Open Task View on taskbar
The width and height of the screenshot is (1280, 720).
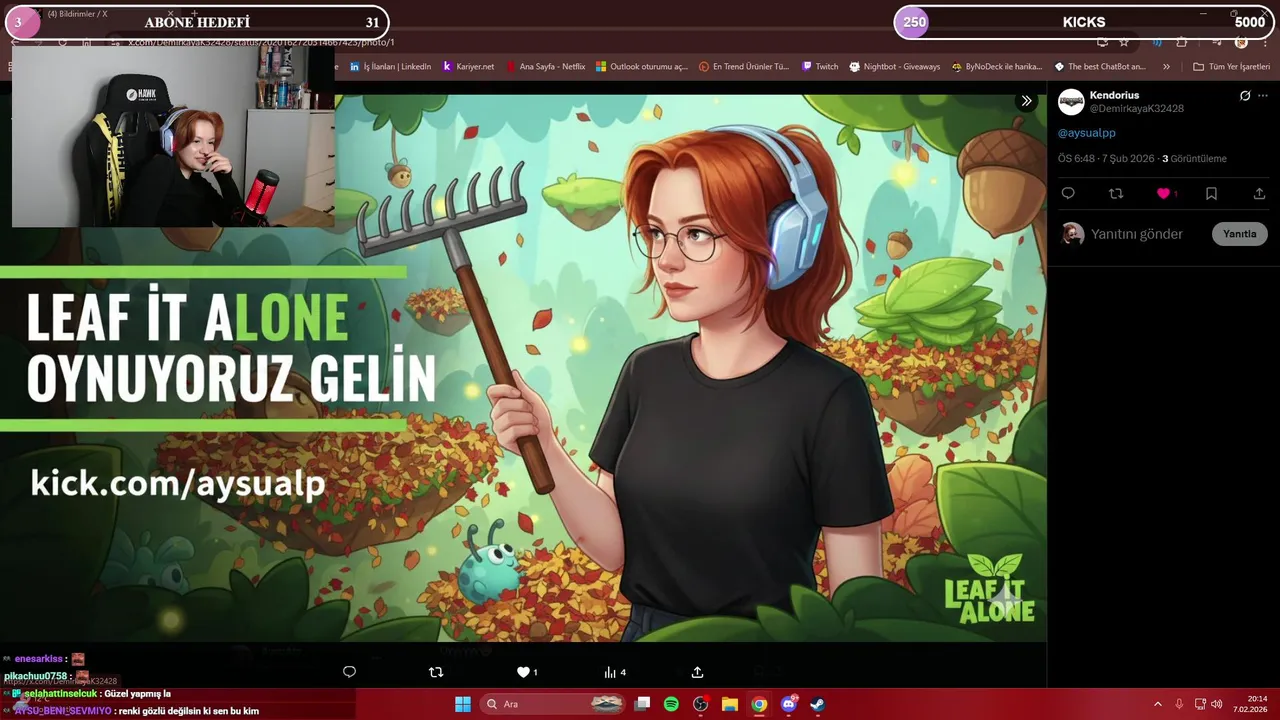pos(643,704)
